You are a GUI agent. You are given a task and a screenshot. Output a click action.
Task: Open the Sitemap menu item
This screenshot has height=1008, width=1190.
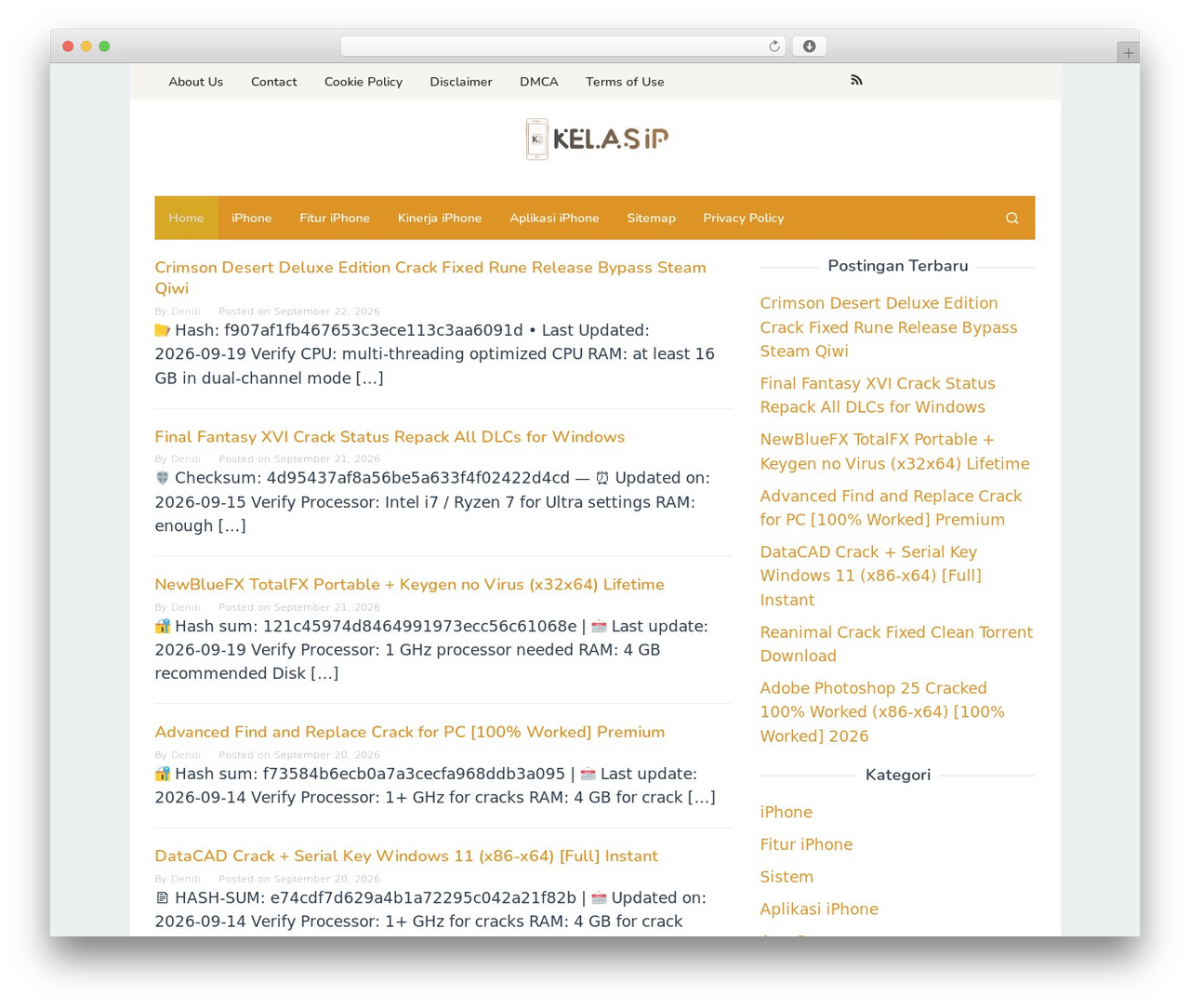click(x=651, y=218)
